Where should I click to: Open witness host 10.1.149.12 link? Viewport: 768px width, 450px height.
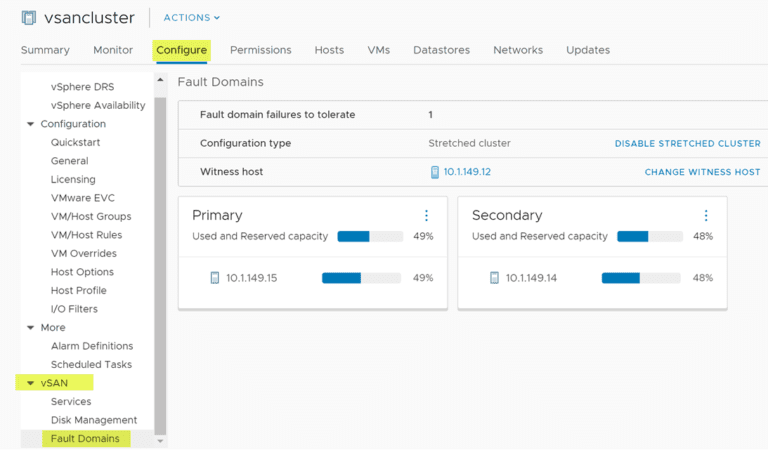(467, 172)
